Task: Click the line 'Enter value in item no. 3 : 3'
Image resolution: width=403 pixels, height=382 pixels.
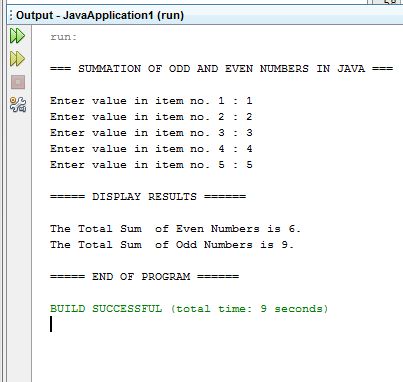Action: pyautogui.click(x=151, y=133)
